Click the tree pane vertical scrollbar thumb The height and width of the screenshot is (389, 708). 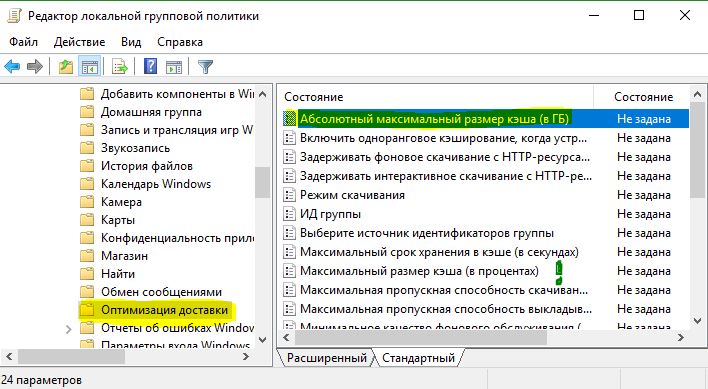coord(262,182)
